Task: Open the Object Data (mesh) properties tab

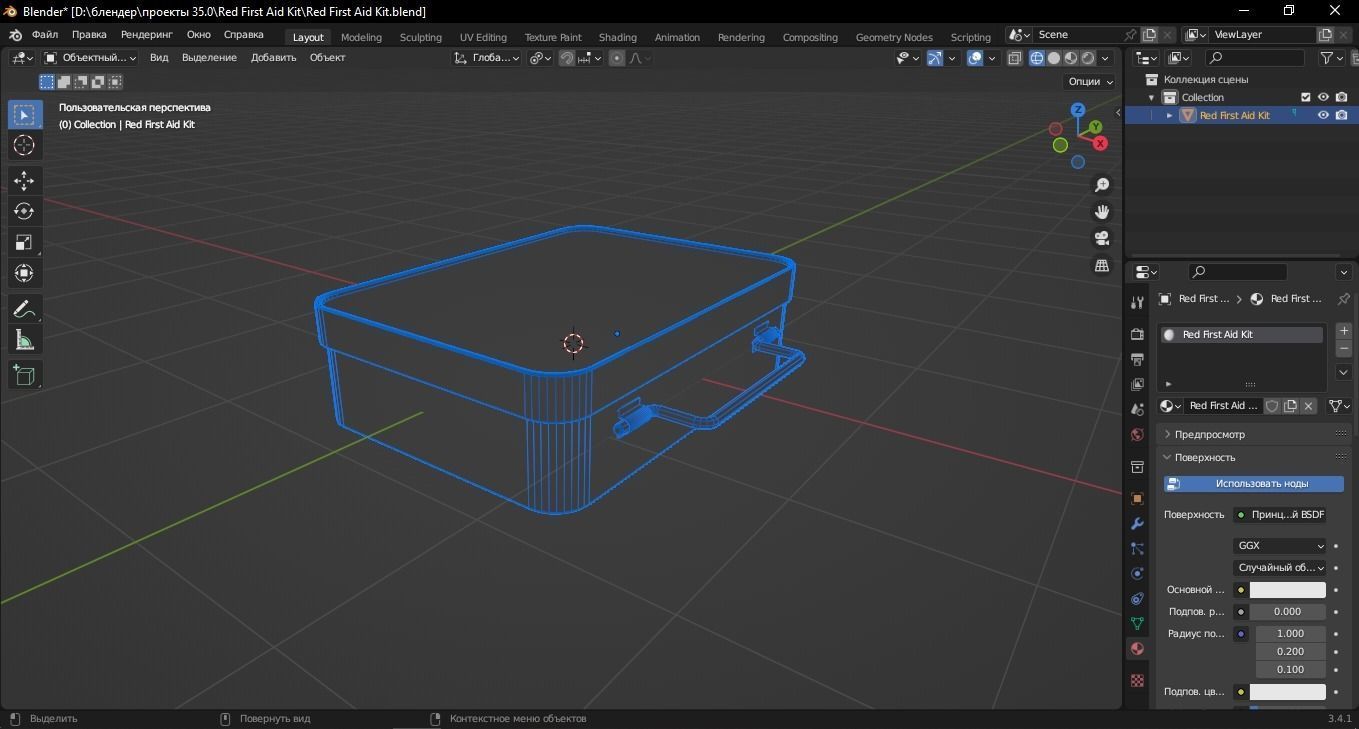Action: tap(1137, 623)
